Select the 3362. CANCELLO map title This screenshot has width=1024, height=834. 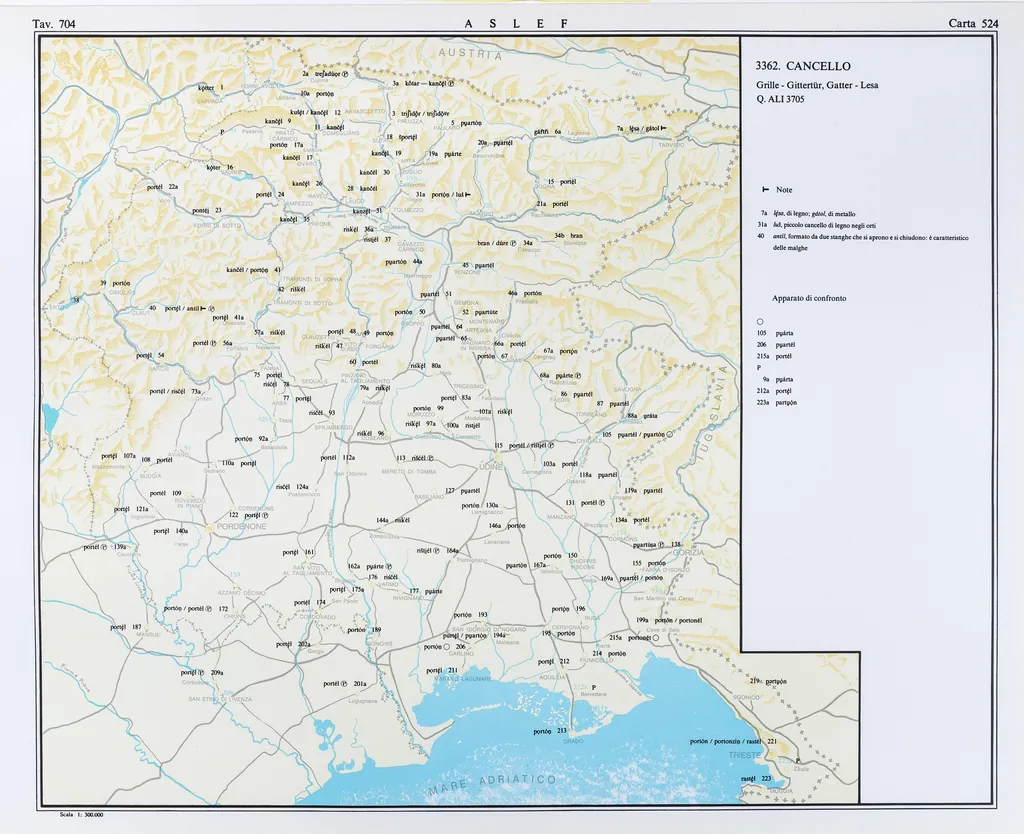coord(804,66)
